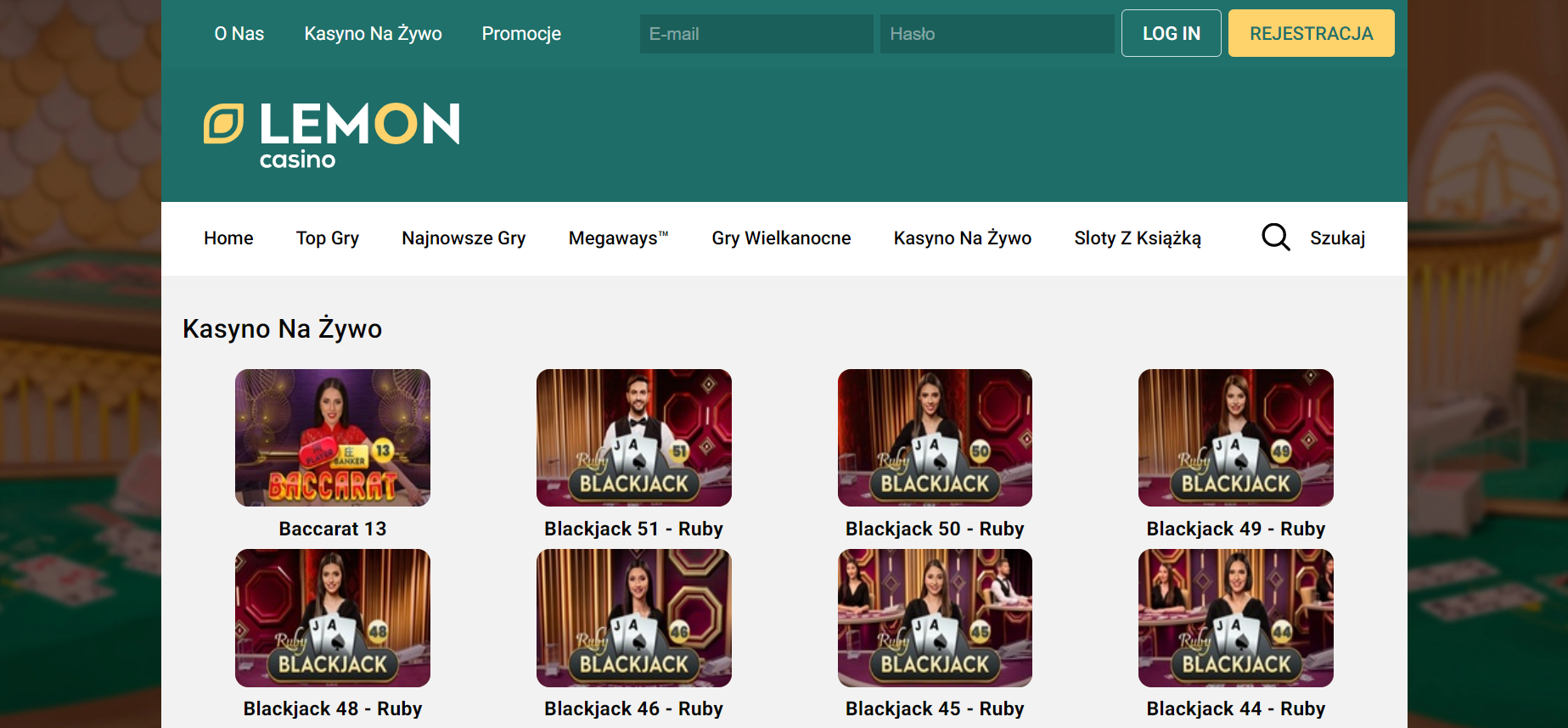Open Gry Wielkanocne category
This screenshot has height=728, width=1568.
pyautogui.click(x=781, y=238)
